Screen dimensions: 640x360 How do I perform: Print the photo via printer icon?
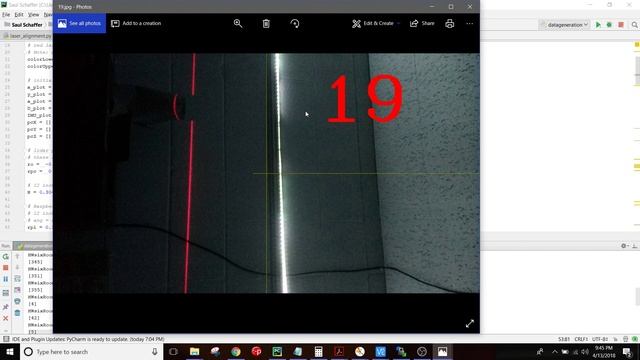pos(450,24)
